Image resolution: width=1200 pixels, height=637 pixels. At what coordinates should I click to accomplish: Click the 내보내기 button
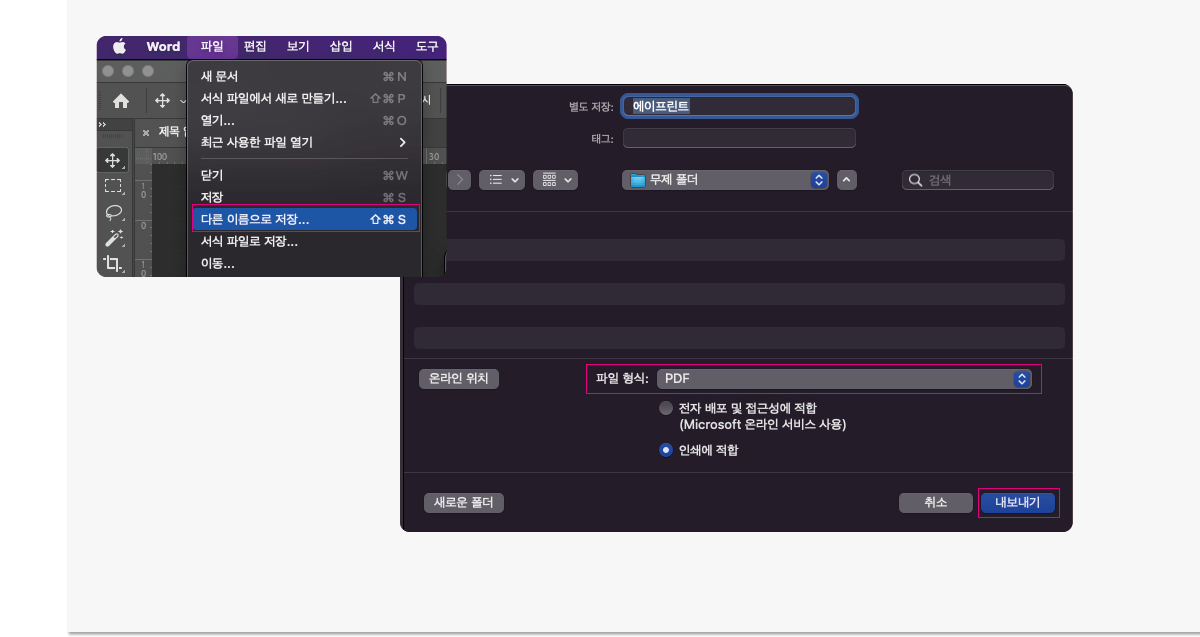click(x=1017, y=503)
